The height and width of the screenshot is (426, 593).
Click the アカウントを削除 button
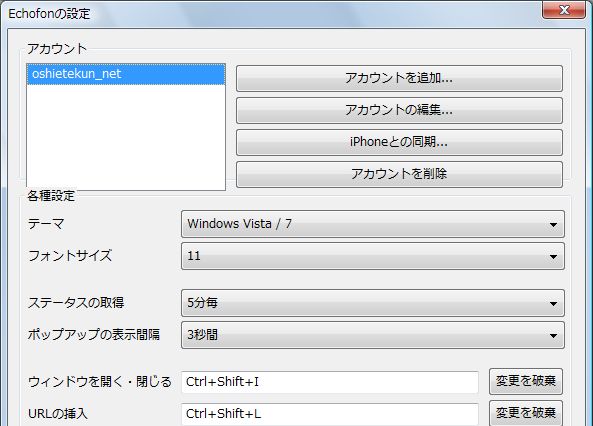point(399,174)
